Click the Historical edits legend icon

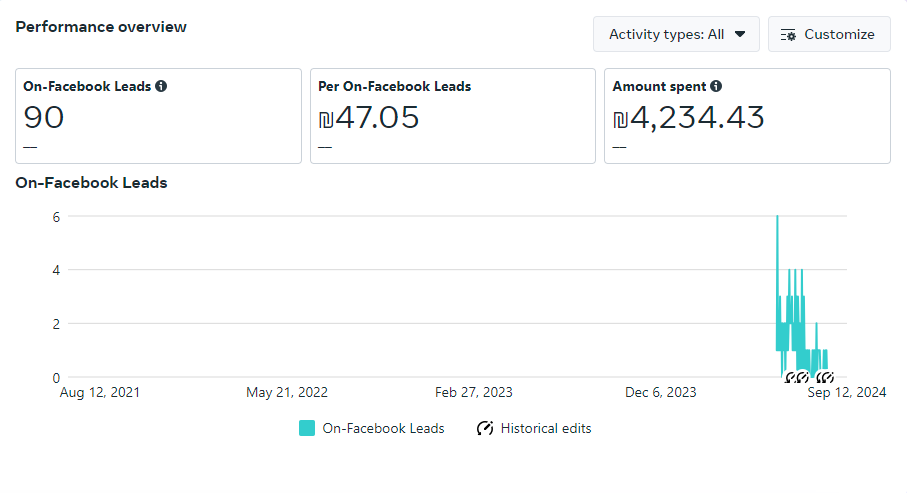[485, 428]
